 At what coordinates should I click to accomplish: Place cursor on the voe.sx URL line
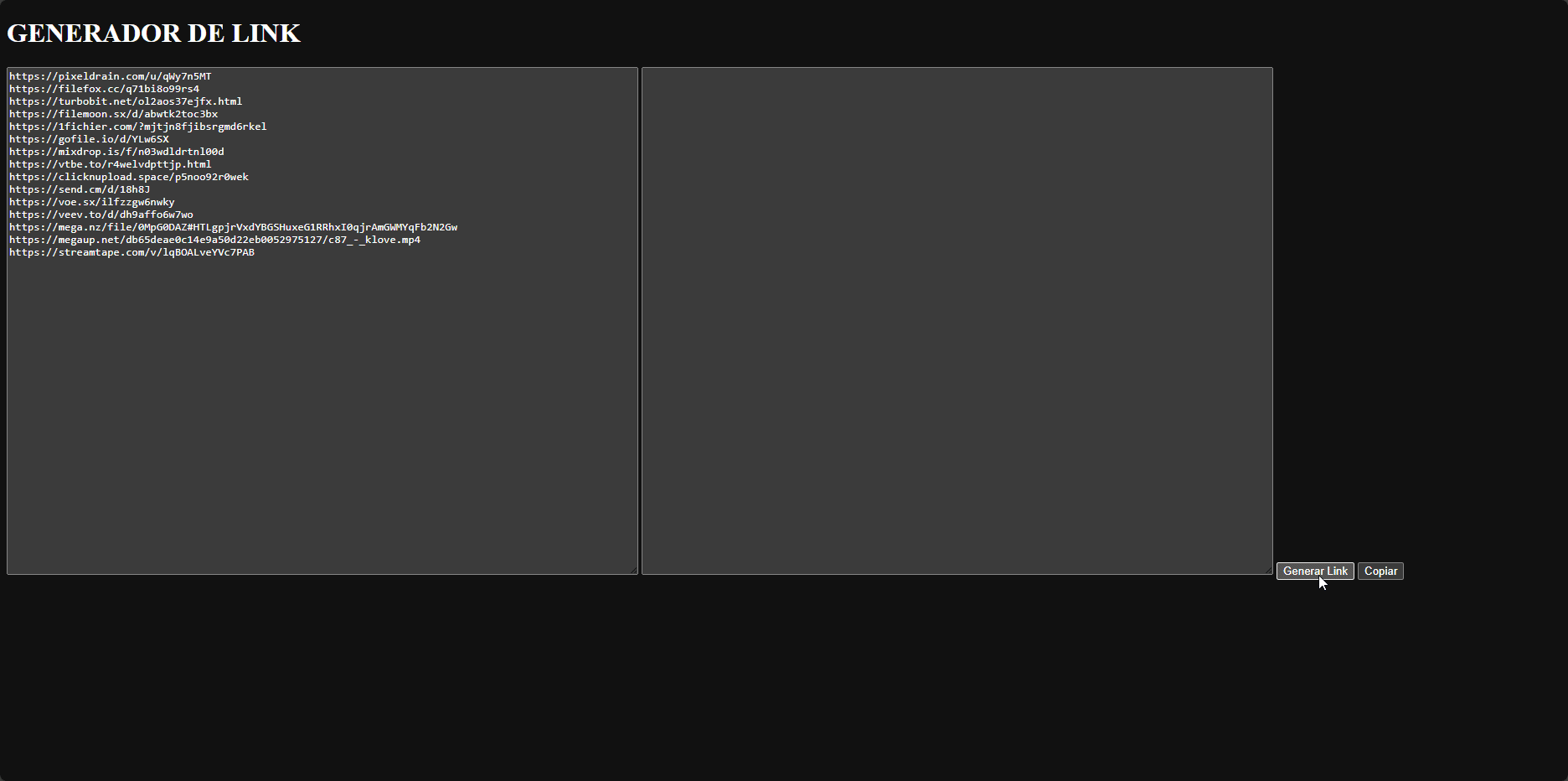tap(92, 202)
